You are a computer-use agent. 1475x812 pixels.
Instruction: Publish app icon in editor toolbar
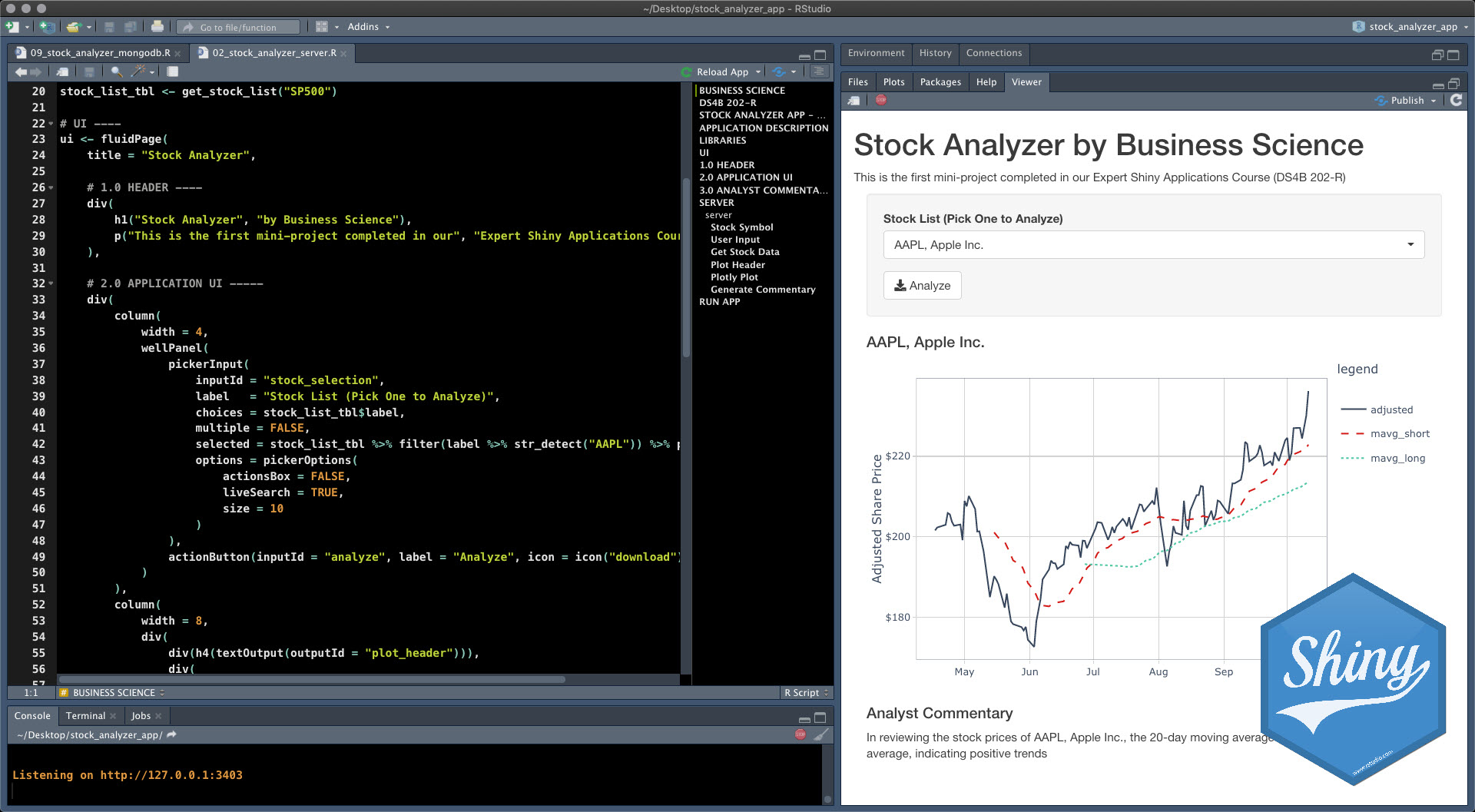tap(779, 71)
